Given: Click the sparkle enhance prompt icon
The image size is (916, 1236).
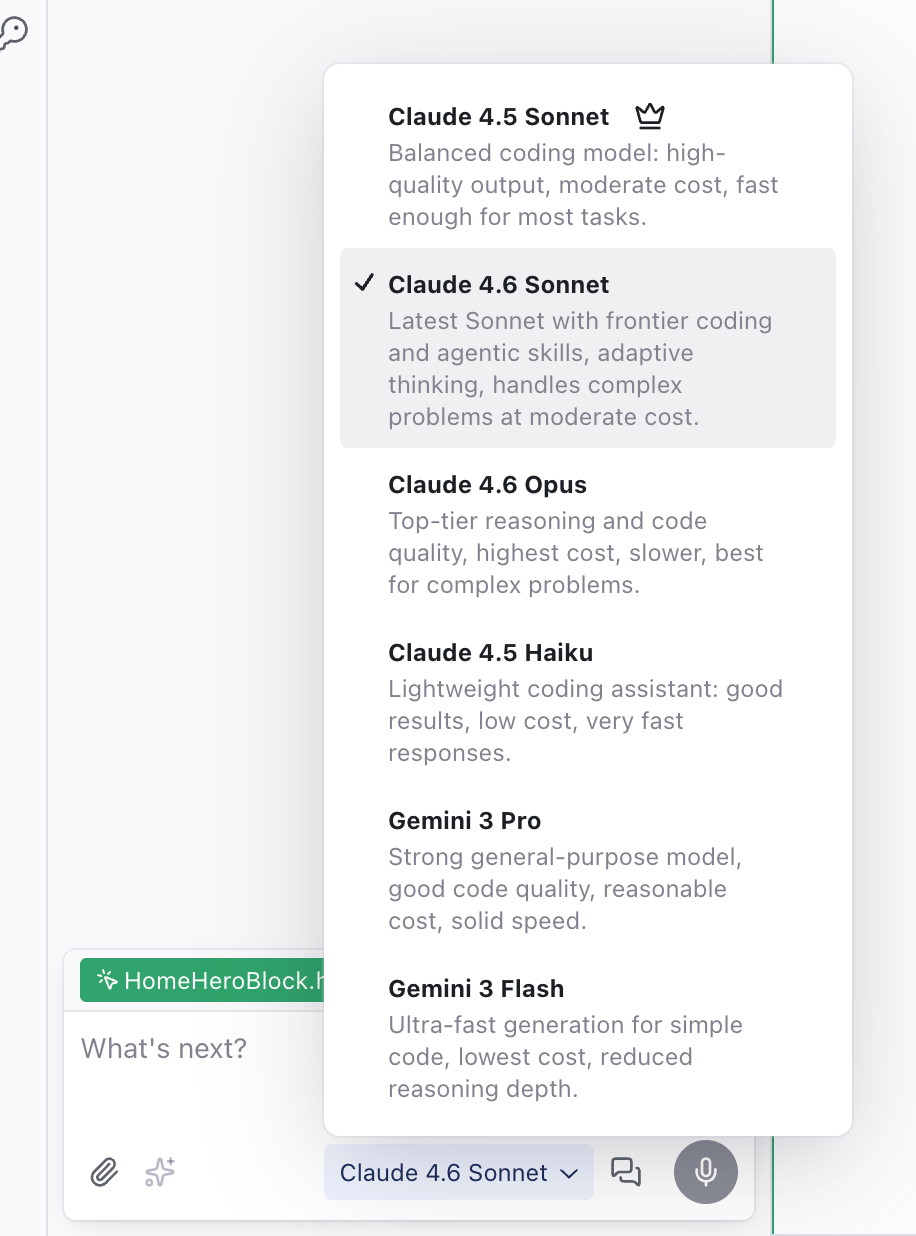Looking at the screenshot, I should (160, 1171).
